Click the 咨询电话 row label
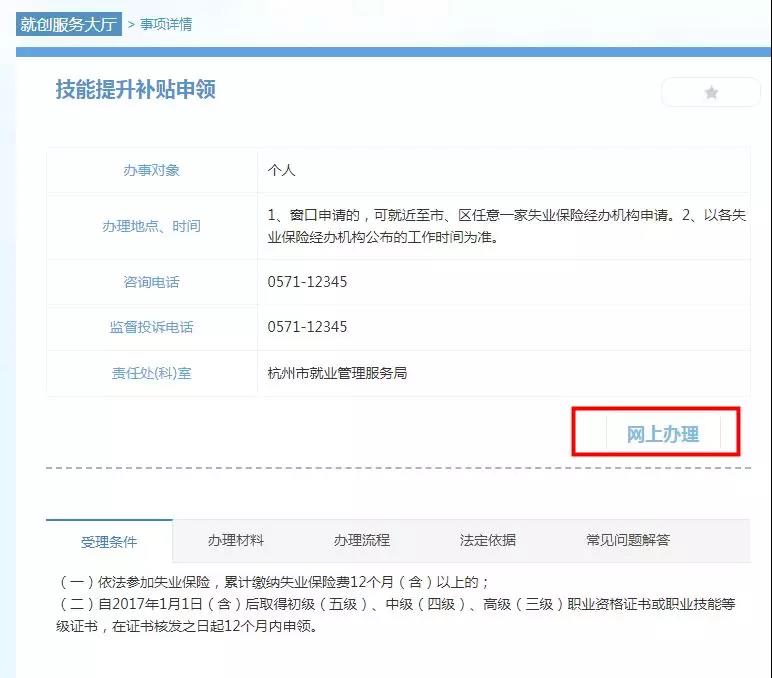This screenshot has height=678, width=772. [x=152, y=282]
